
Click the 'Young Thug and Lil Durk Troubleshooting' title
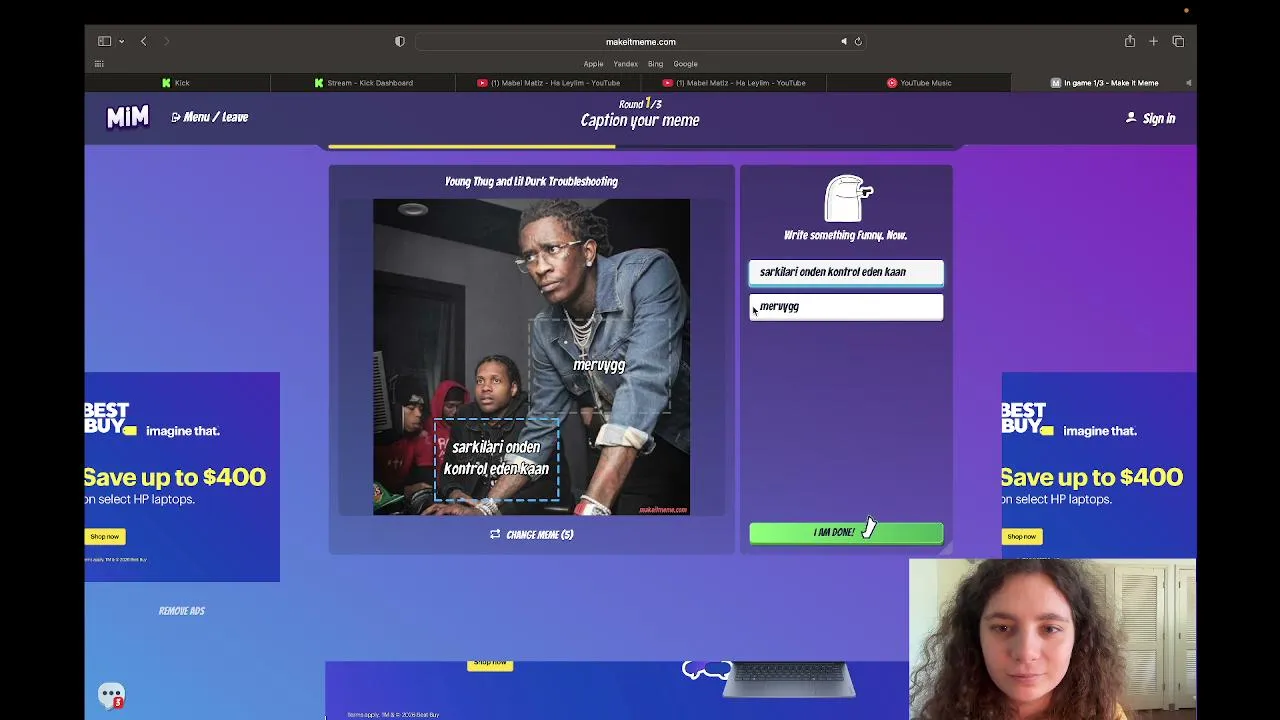tap(531, 182)
